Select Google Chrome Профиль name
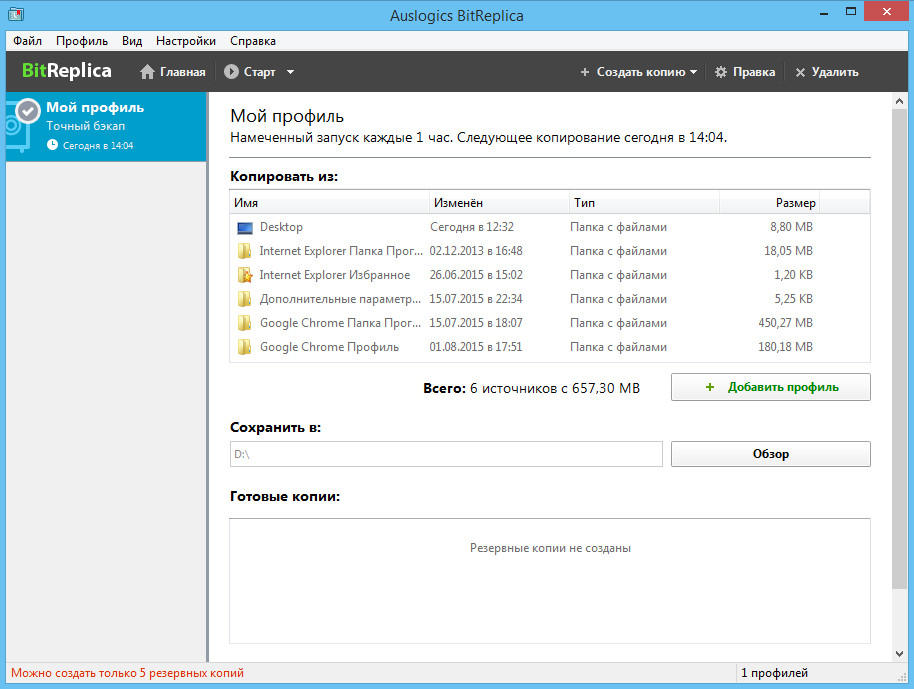Viewport: 914px width, 689px height. click(329, 347)
